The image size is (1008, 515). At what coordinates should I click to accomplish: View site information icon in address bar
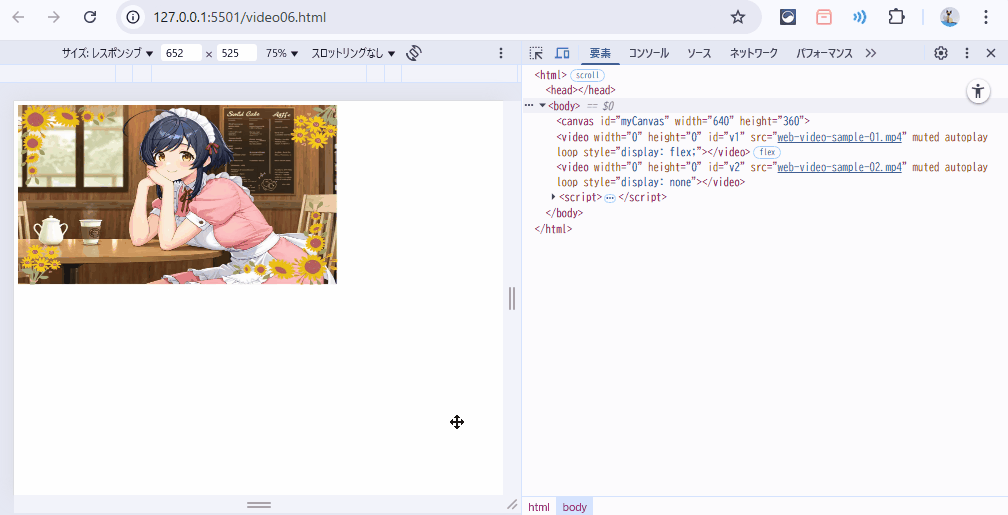pyautogui.click(x=135, y=17)
